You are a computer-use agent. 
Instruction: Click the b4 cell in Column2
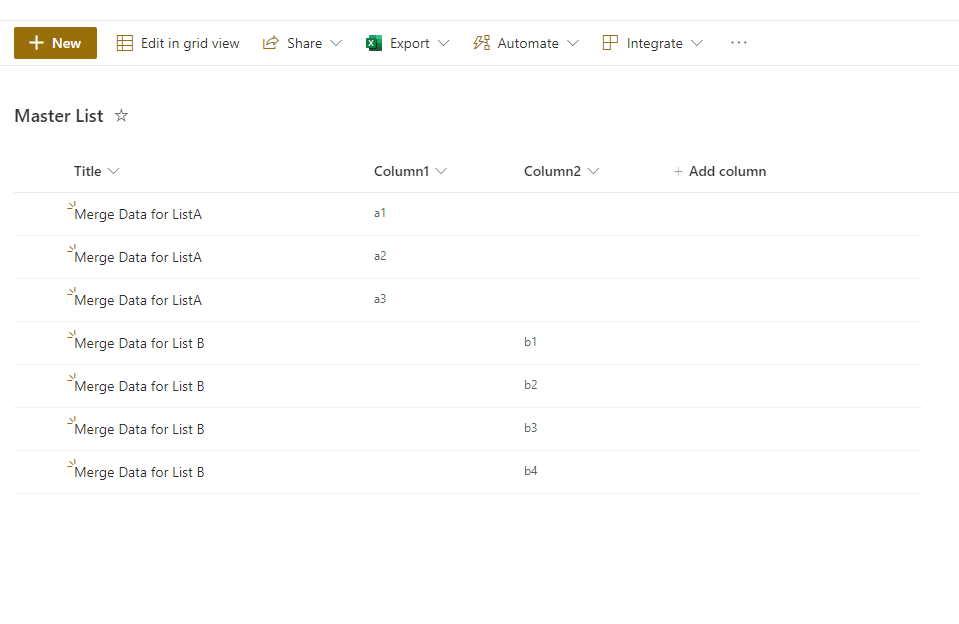point(530,470)
